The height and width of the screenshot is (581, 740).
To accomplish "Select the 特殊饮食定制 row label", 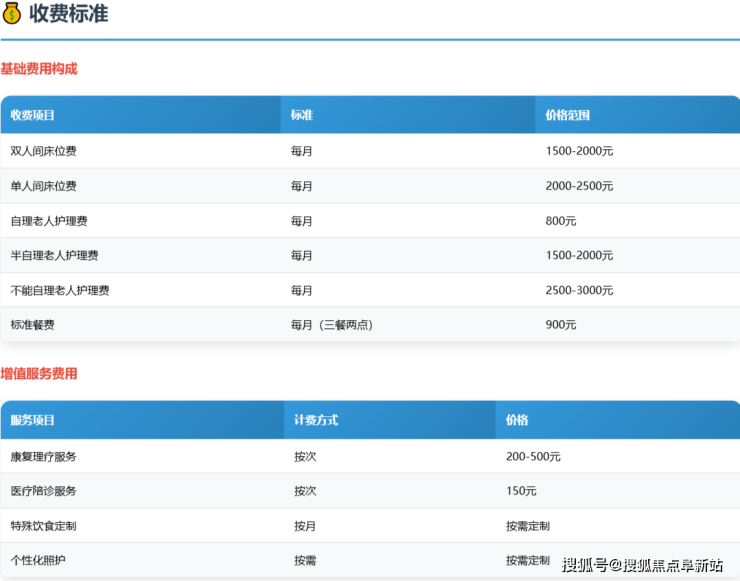I will click(x=44, y=526).
